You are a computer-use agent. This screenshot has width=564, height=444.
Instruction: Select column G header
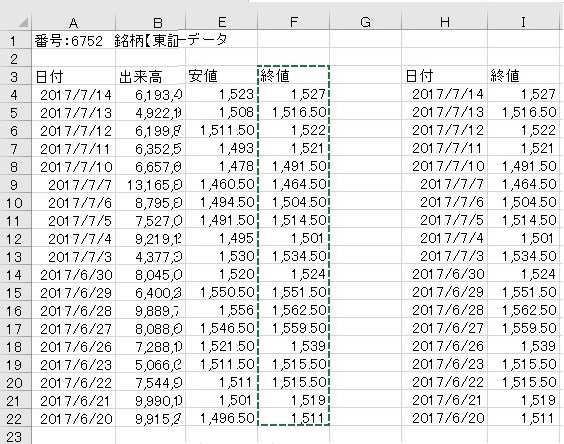[x=365, y=22]
